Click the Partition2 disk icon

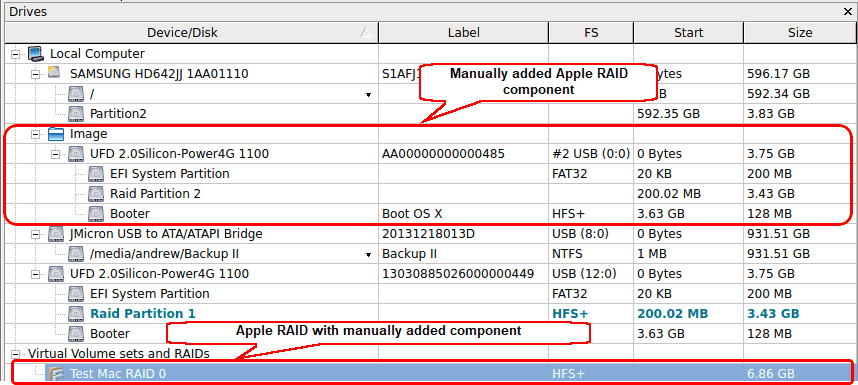[x=76, y=114]
